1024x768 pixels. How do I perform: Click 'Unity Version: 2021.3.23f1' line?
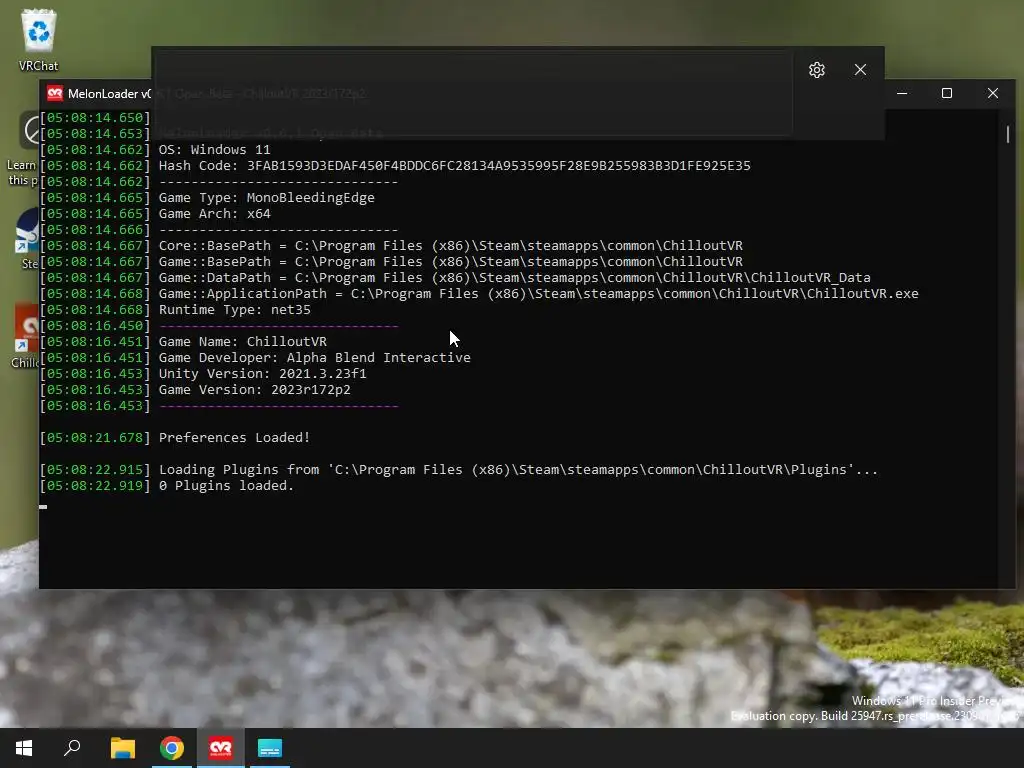pos(263,374)
